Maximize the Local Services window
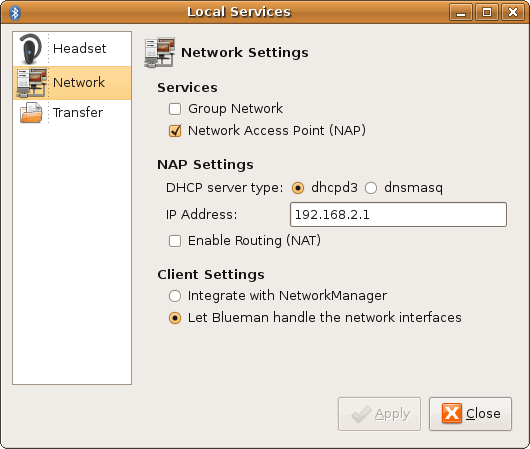The image size is (530, 449). click(487, 13)
